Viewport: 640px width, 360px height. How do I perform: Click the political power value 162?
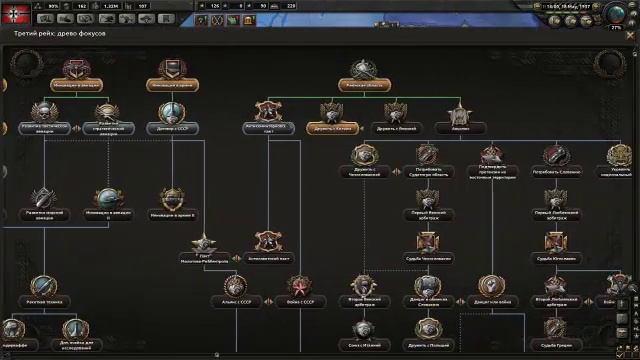(x=82, y=6)
